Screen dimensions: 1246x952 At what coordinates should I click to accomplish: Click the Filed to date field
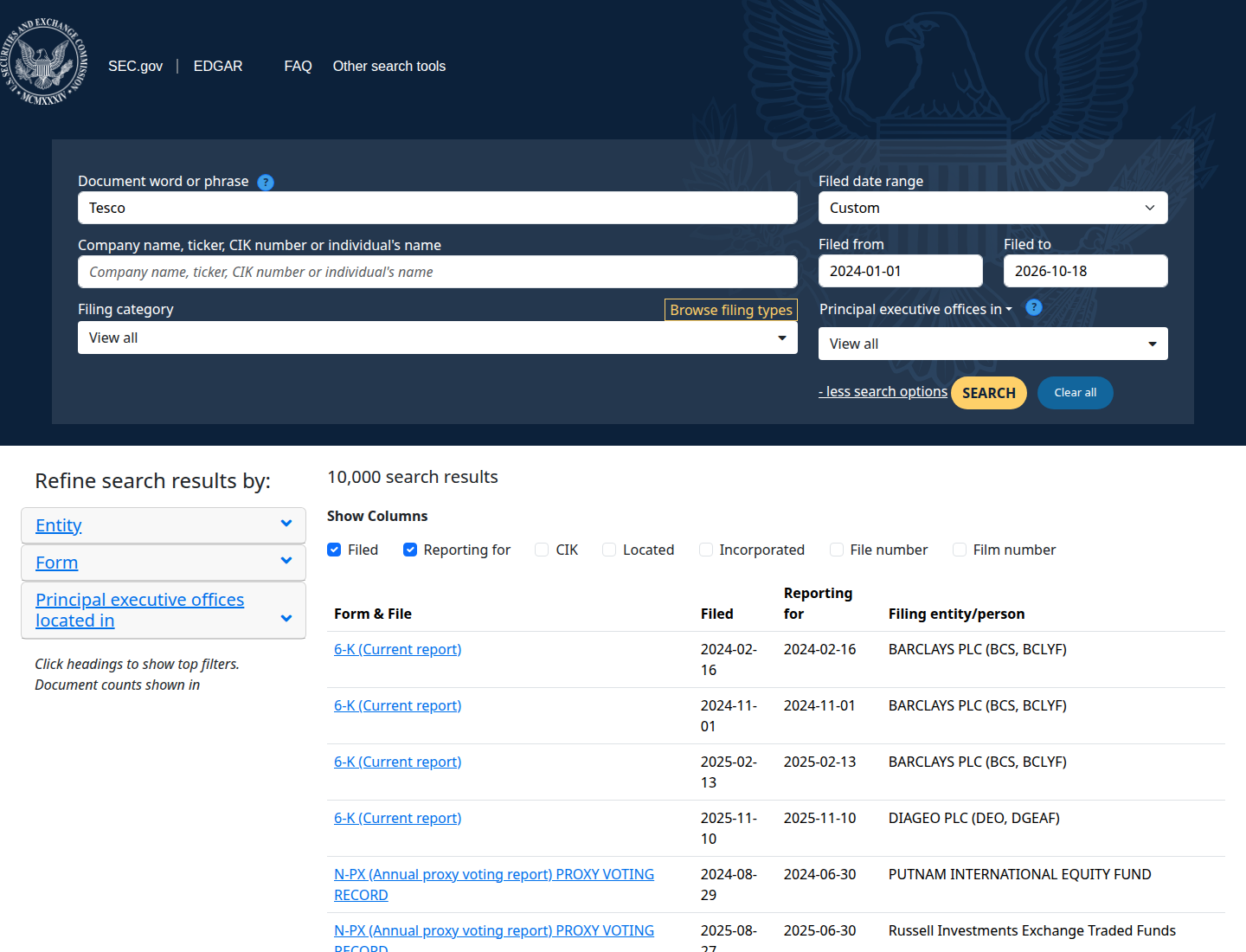click(1086, 271)
